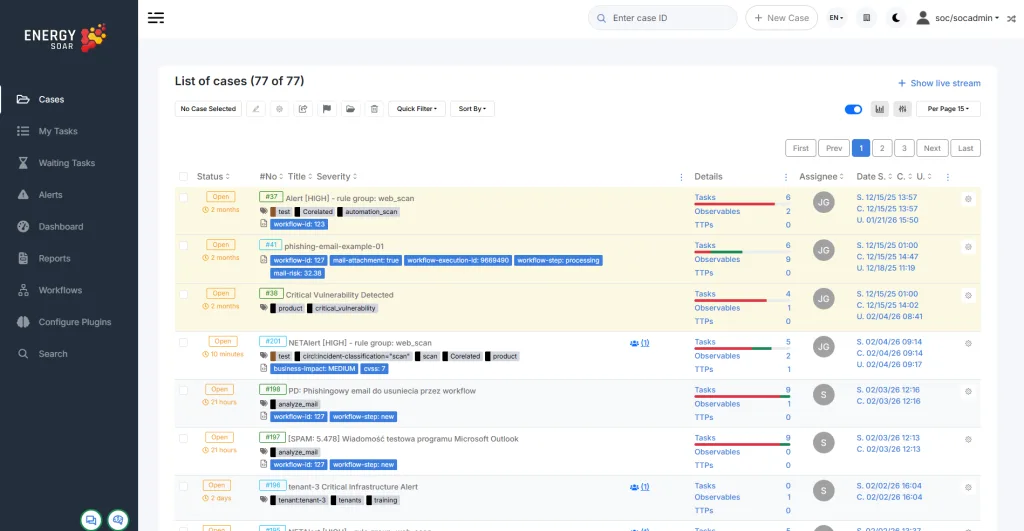Image resolution: width=1024 pixels, height=531 pixels.
Task: Check the box for case #41
Action: tap(183, 246)
